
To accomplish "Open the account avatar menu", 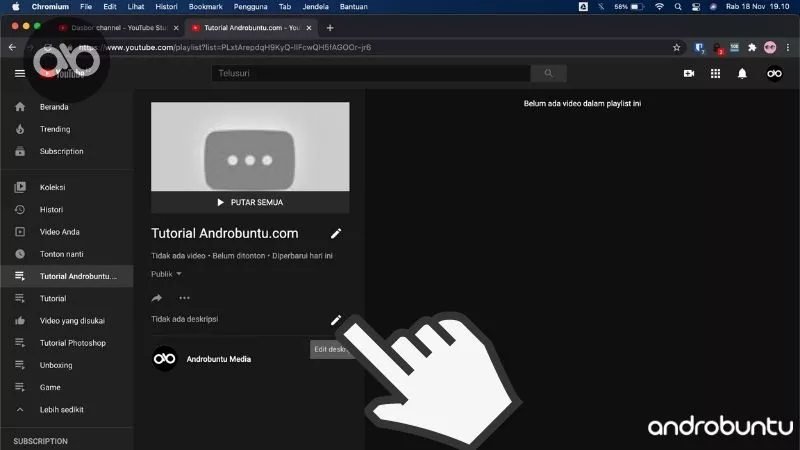I will (774, 73).
